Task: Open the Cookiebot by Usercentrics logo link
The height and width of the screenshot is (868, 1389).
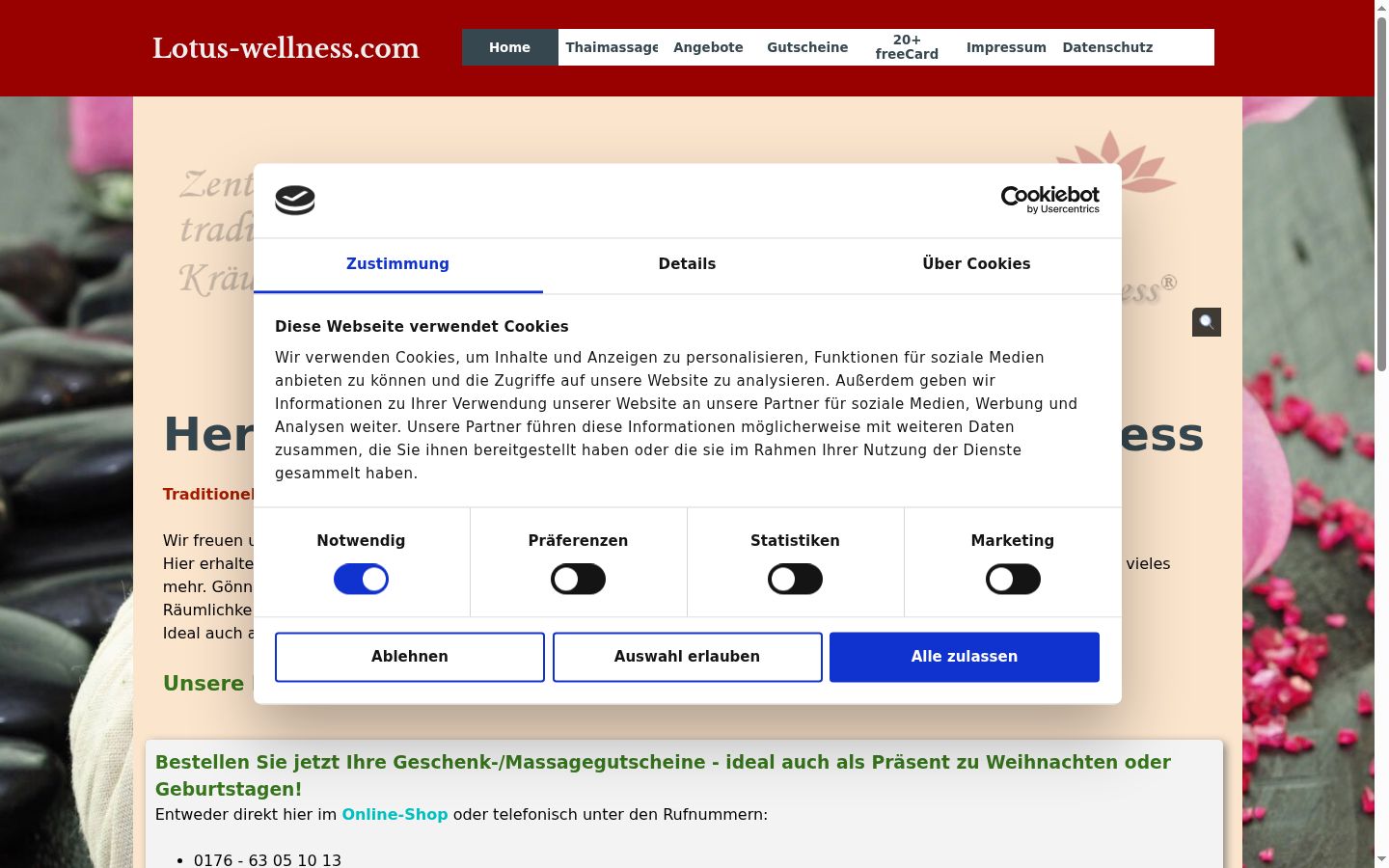Action: [1050, 200]
